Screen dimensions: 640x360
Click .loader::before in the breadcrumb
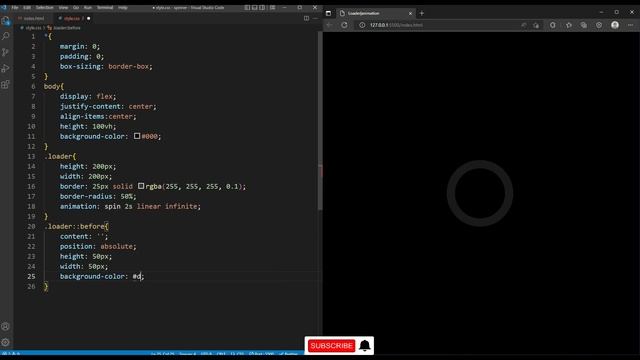[67, 28]
